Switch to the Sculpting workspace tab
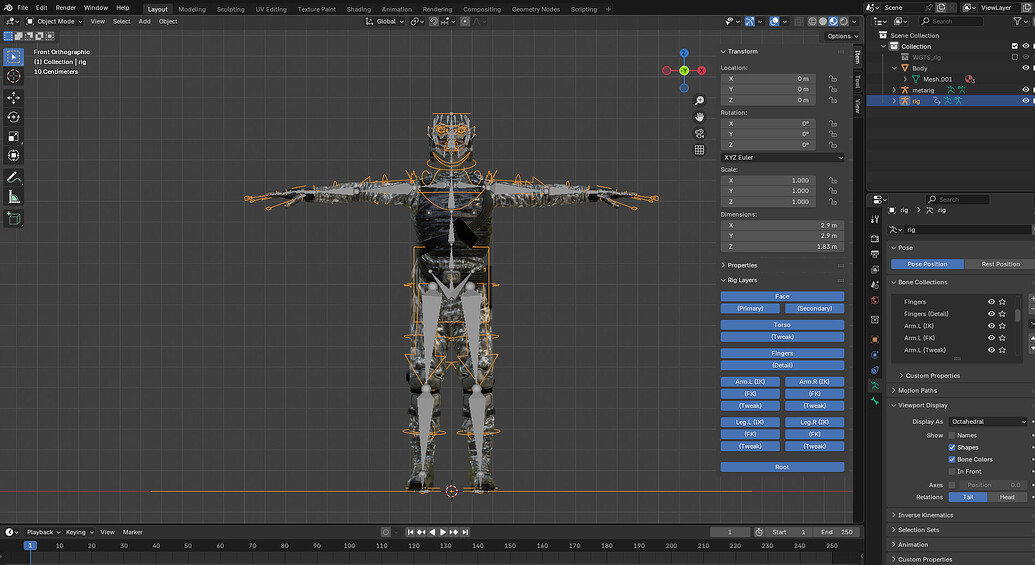Image resolution: width=1035 pixels, height=565 pixels. (x=230, y=9)
